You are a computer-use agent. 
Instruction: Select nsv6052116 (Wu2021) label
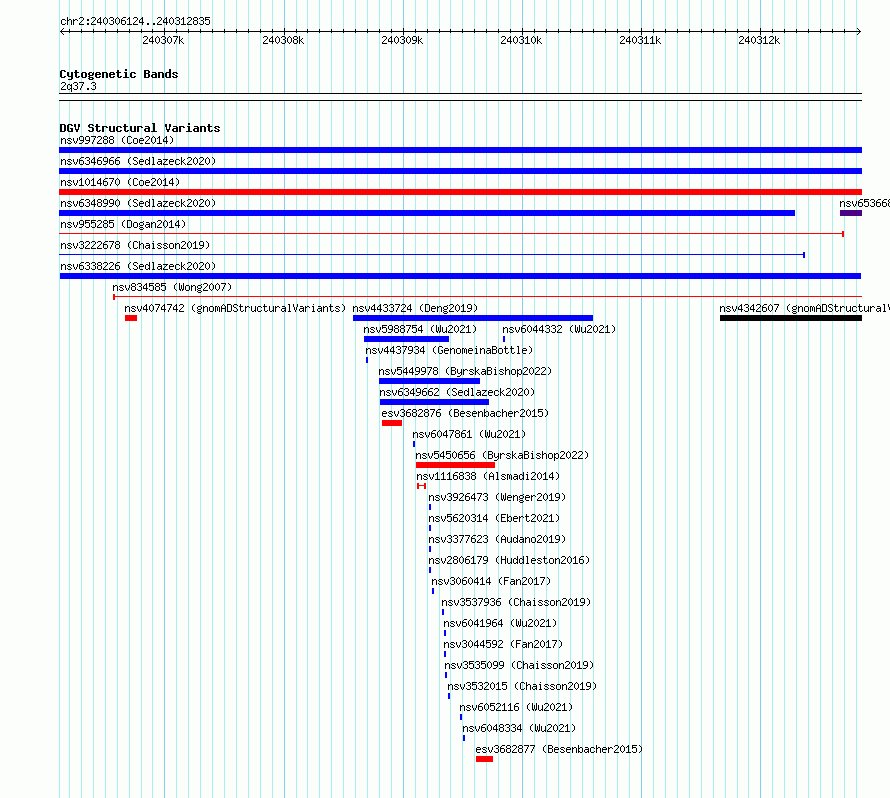[x=516, y=707]
